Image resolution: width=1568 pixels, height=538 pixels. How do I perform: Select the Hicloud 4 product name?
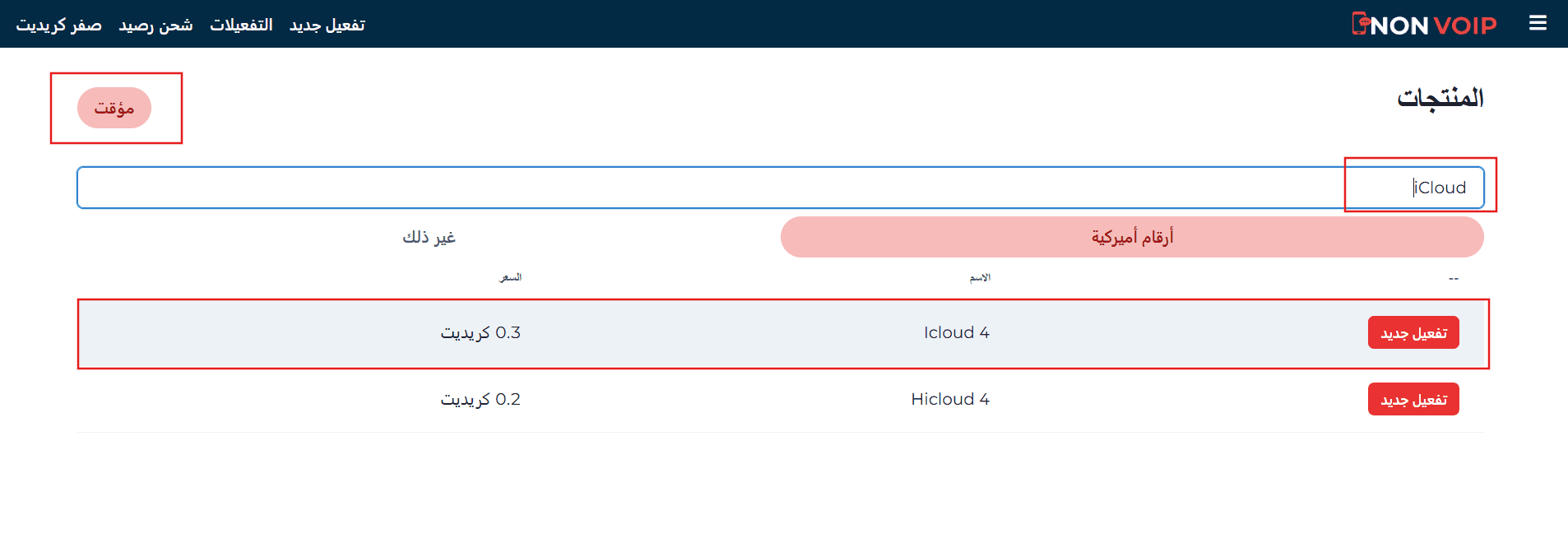click(949, 399)
